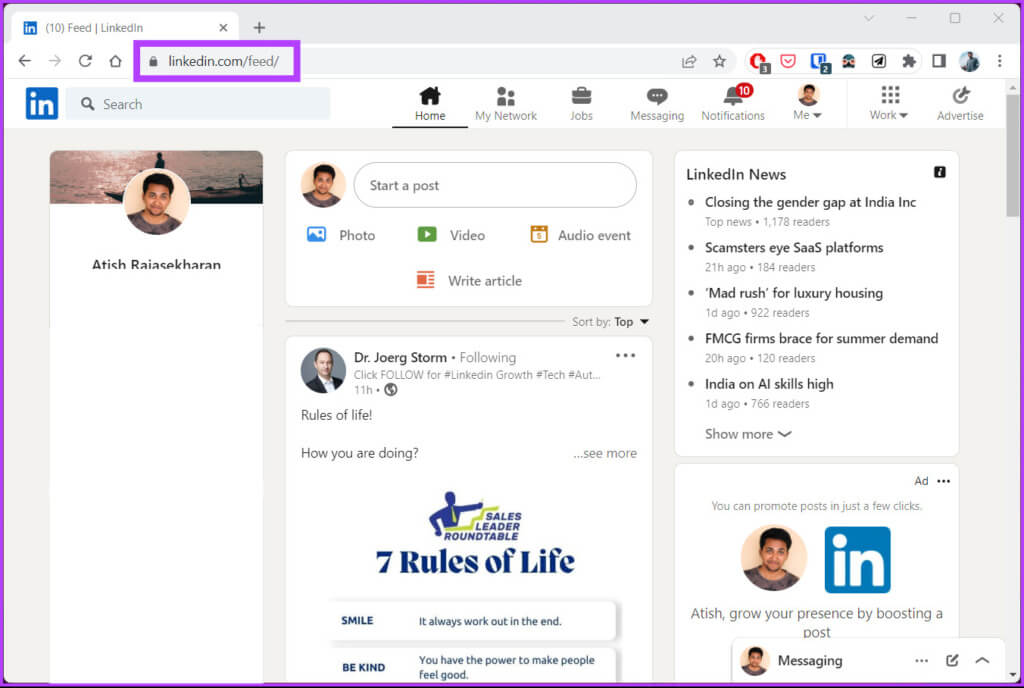
Task: Open the Notifications bell icon
Action: pos(733,96)
